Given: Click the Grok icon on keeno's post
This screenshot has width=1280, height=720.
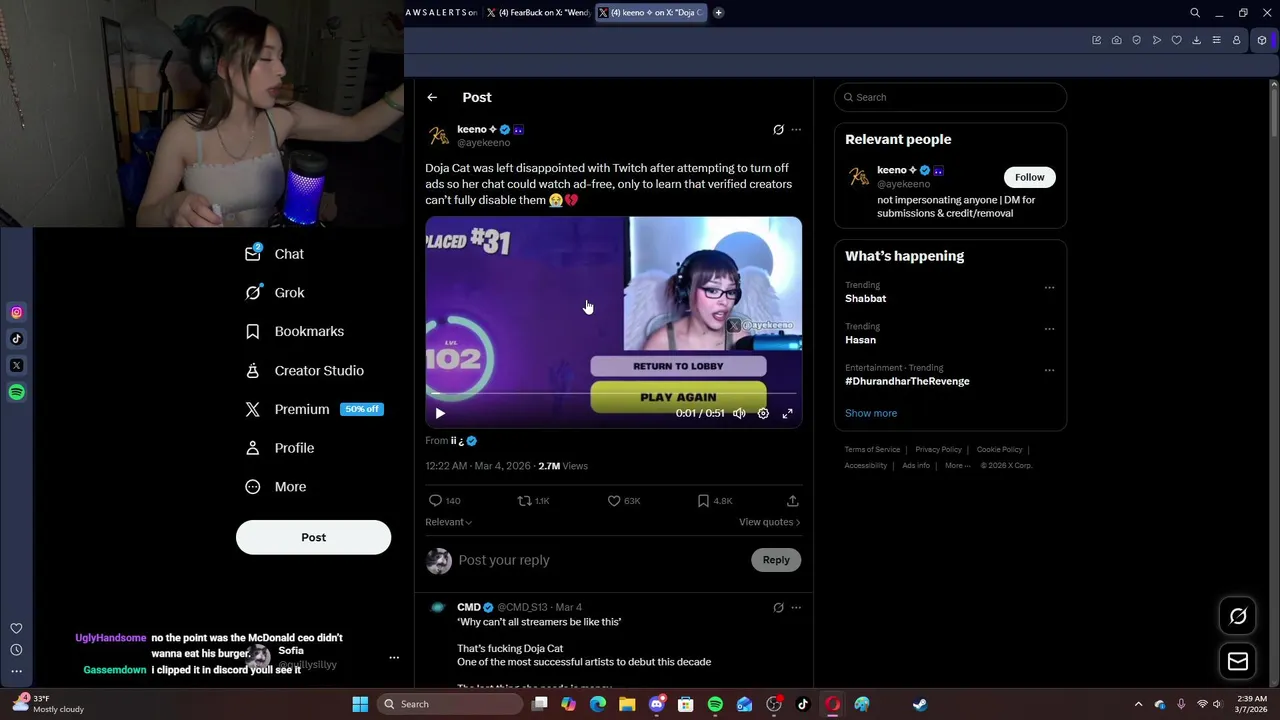Looking at the screenshot, I should (x=778, y=130).
